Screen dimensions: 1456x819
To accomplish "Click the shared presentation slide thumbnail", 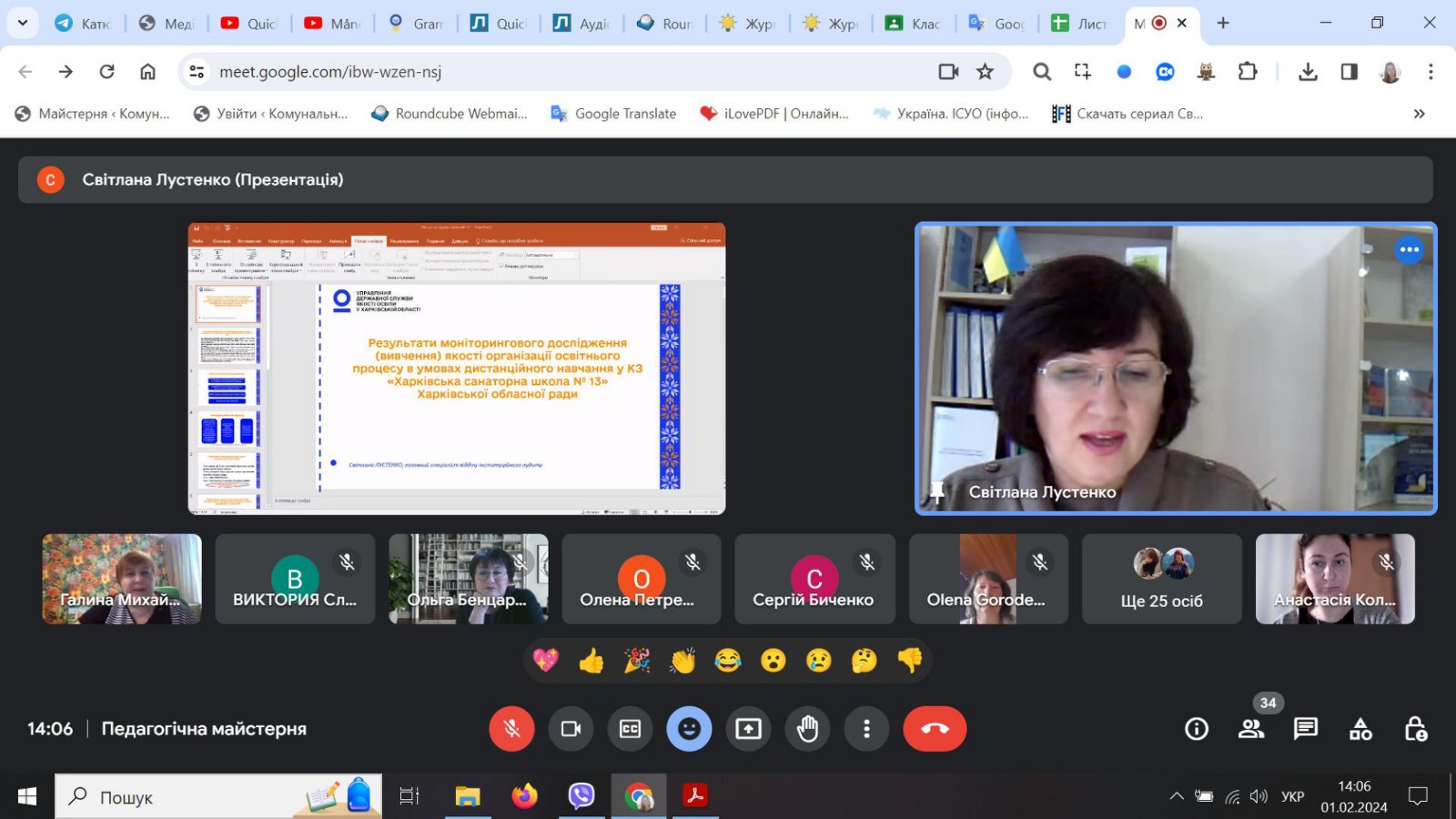I will click(457, 369).
